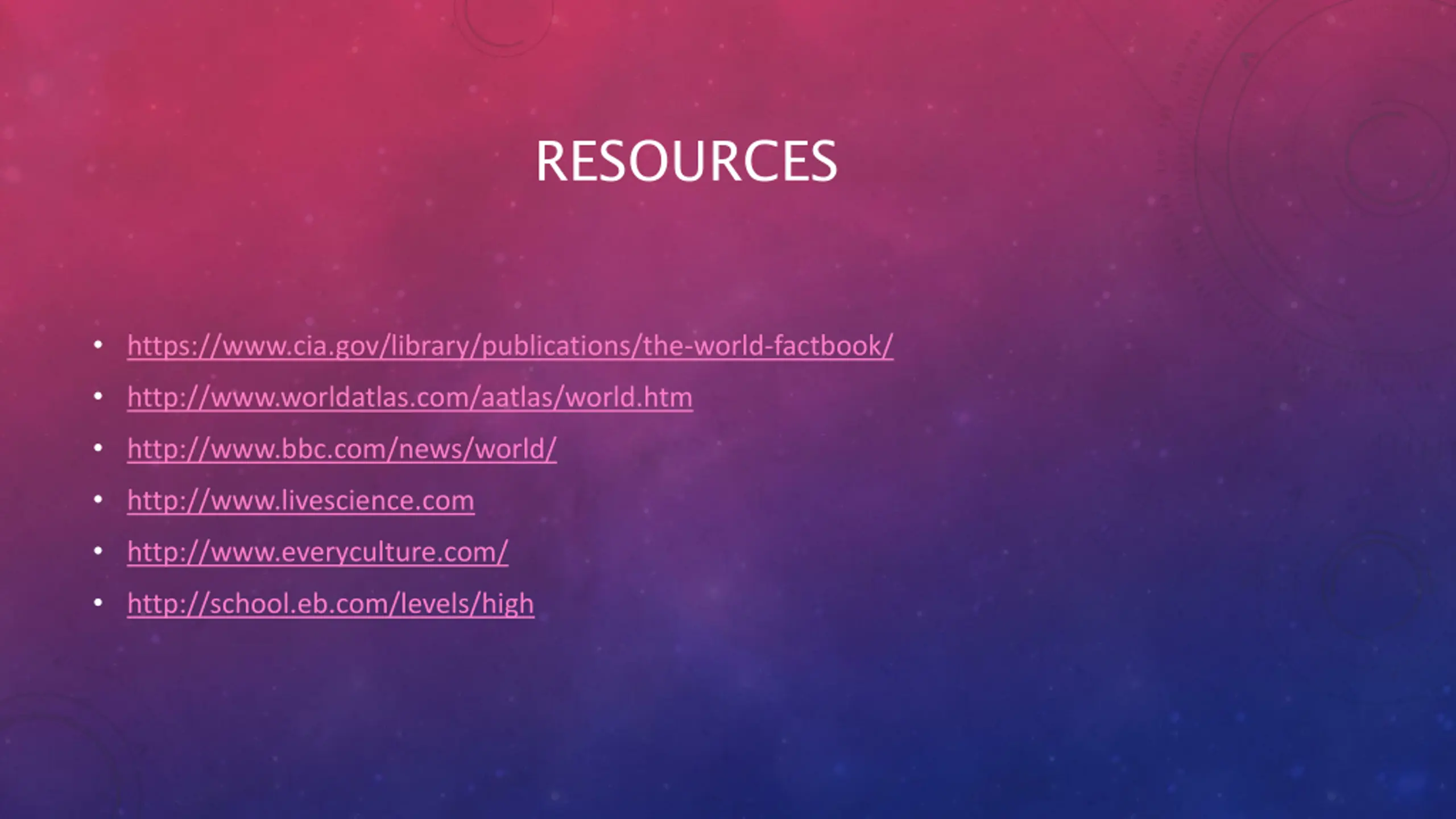Open the school.eb.com levels high link

tap(330, 603)
